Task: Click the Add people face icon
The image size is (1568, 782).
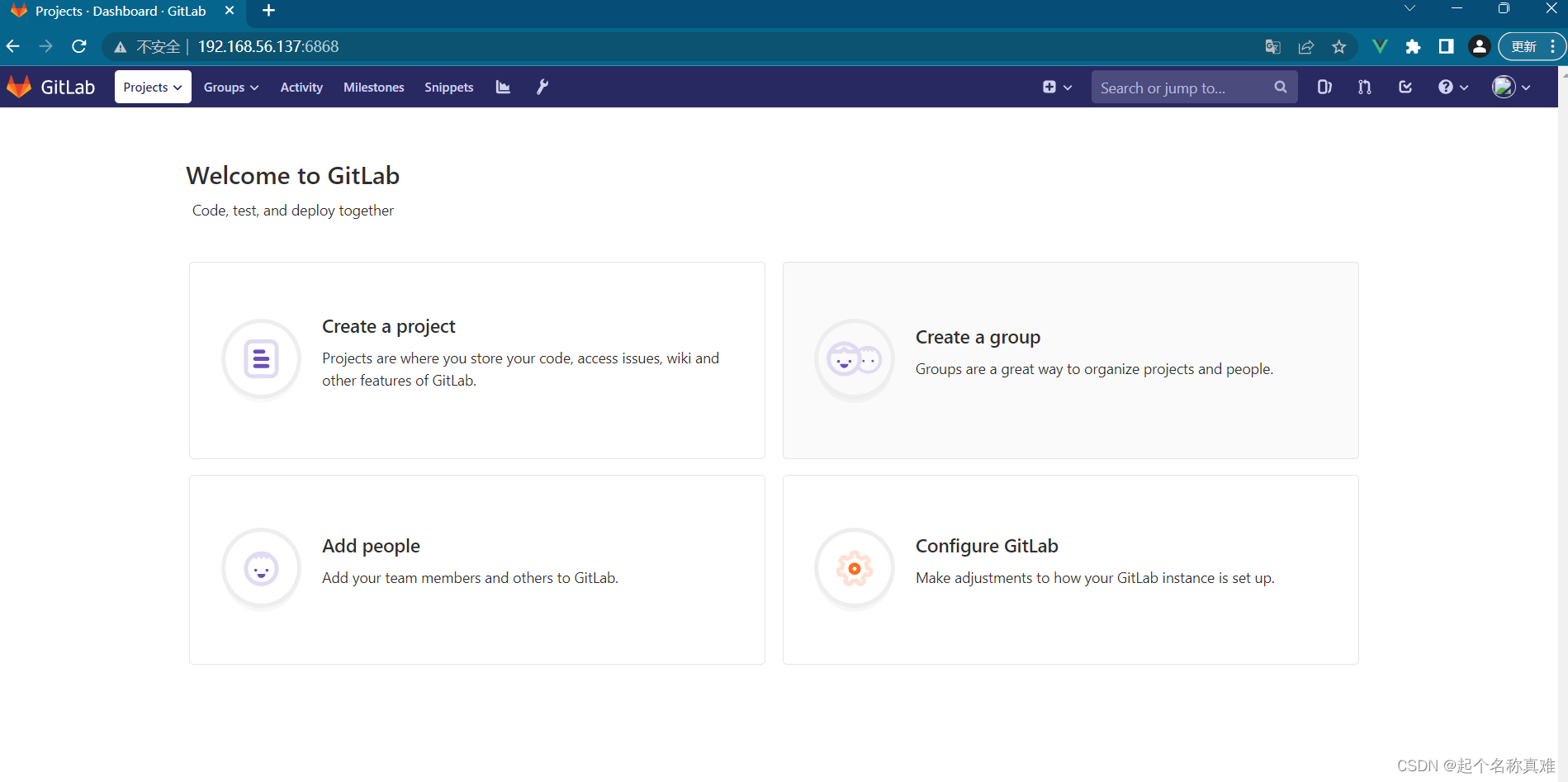Action: [261, 568]
